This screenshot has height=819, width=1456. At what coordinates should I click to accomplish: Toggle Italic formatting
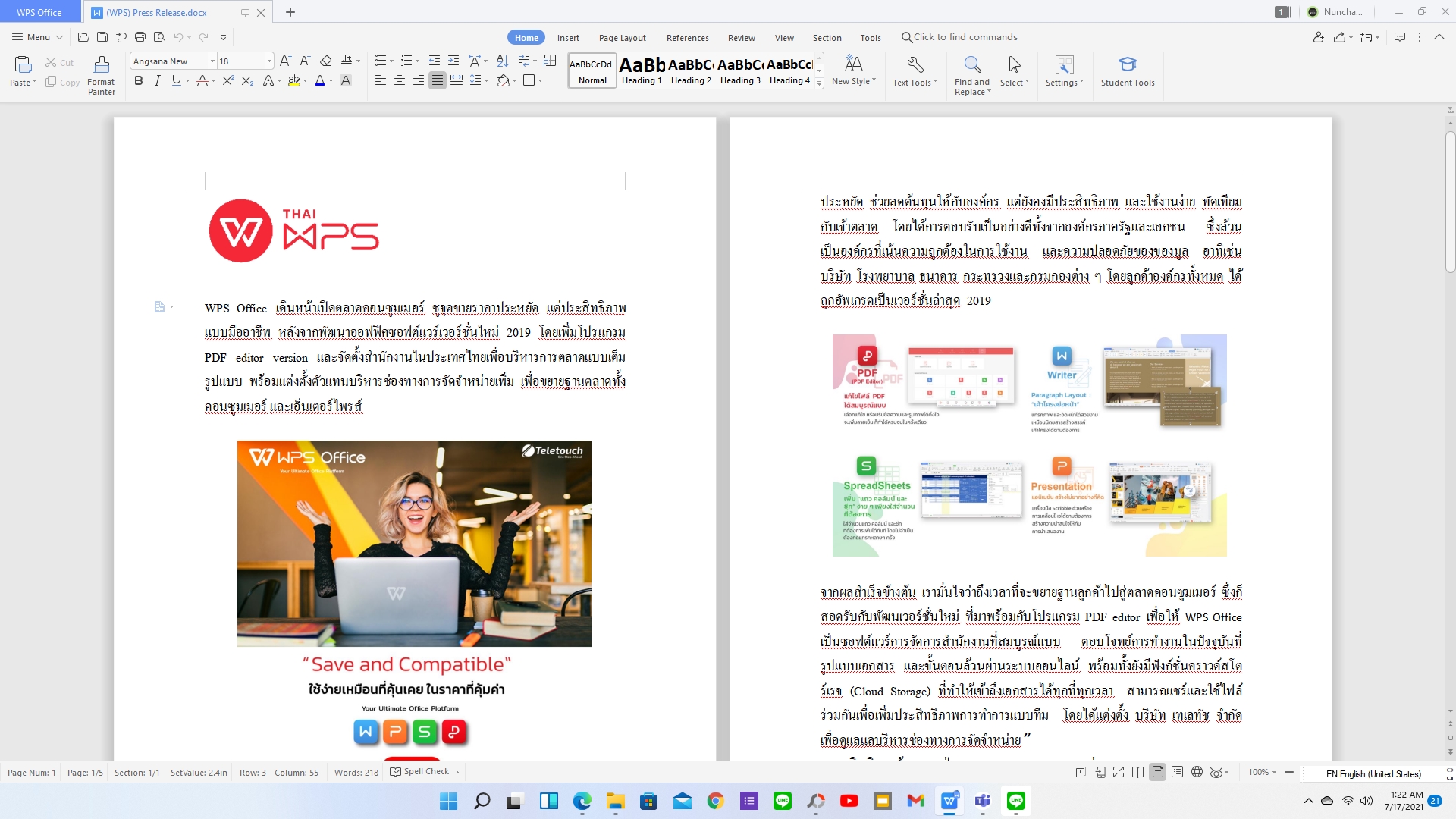158,80
